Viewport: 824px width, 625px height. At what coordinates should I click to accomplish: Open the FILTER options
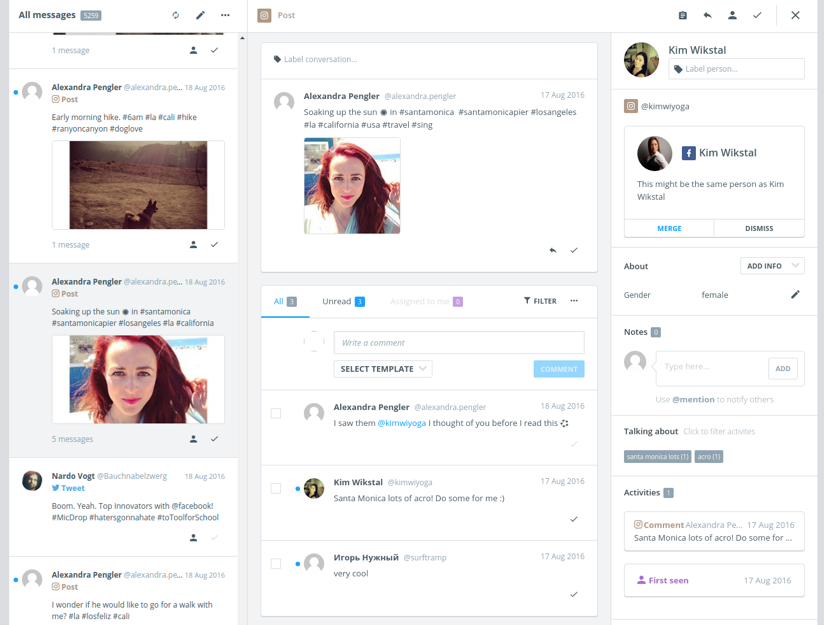click(540, 301)
